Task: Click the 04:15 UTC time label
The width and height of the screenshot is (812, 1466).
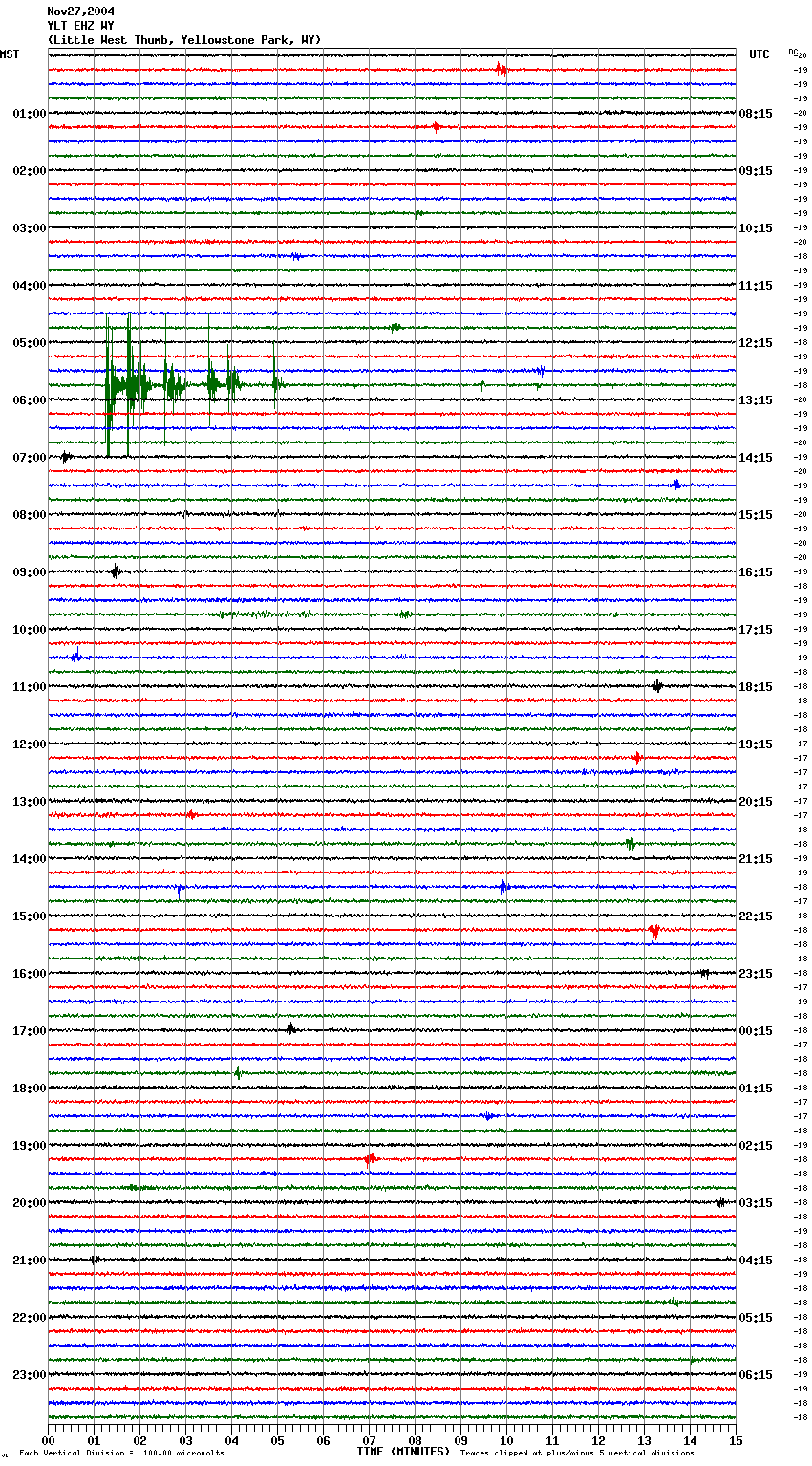Action: 756,1261
